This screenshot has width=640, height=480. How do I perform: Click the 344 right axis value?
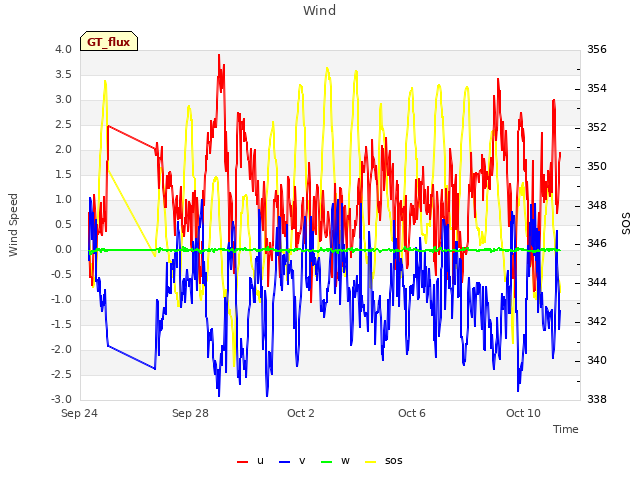tap(597, 282)
